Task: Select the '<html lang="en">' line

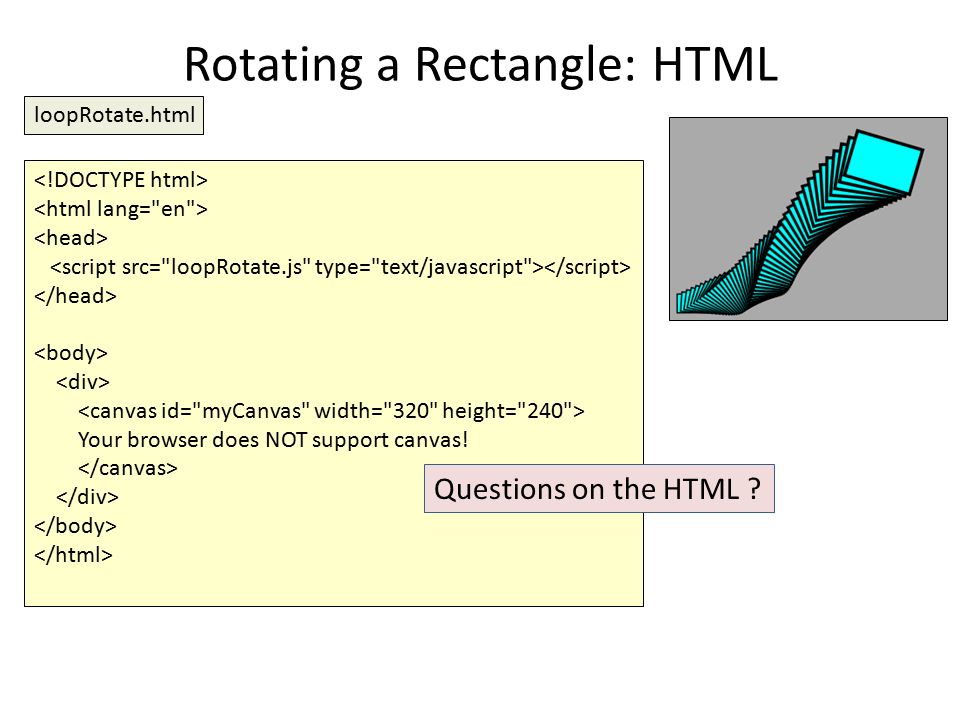Action: (x=121, y=209)
